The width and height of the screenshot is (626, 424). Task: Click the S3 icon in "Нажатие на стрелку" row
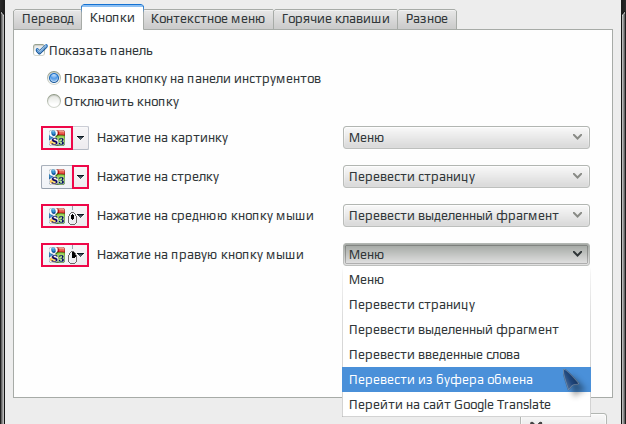(57, 177)
